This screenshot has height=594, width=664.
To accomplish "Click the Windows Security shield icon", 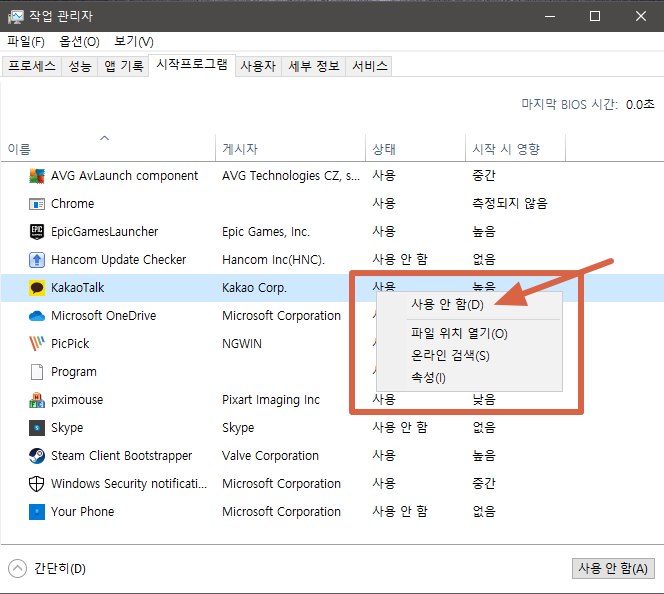I will (36, 483).
